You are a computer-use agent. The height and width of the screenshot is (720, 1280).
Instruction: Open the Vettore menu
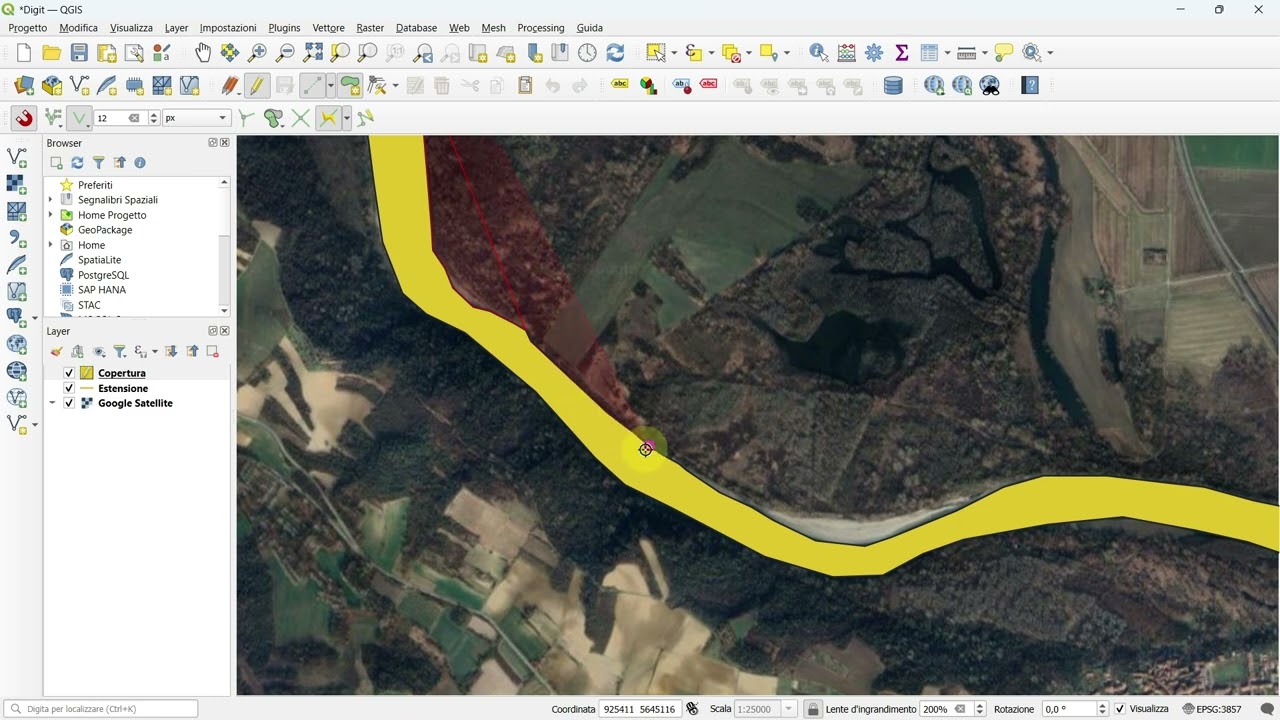click(328, 28)
